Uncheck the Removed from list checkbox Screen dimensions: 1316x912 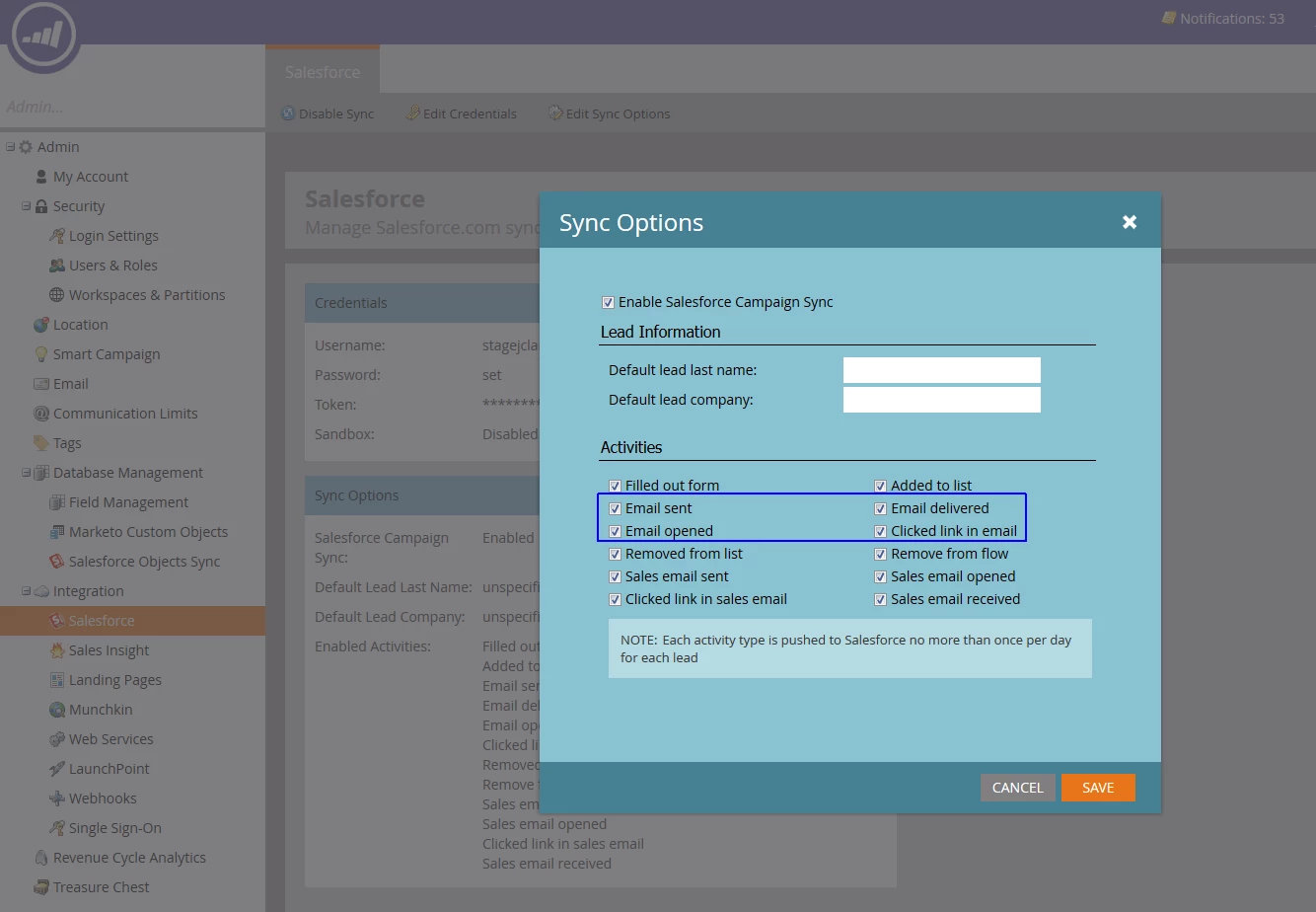point(615,555)
